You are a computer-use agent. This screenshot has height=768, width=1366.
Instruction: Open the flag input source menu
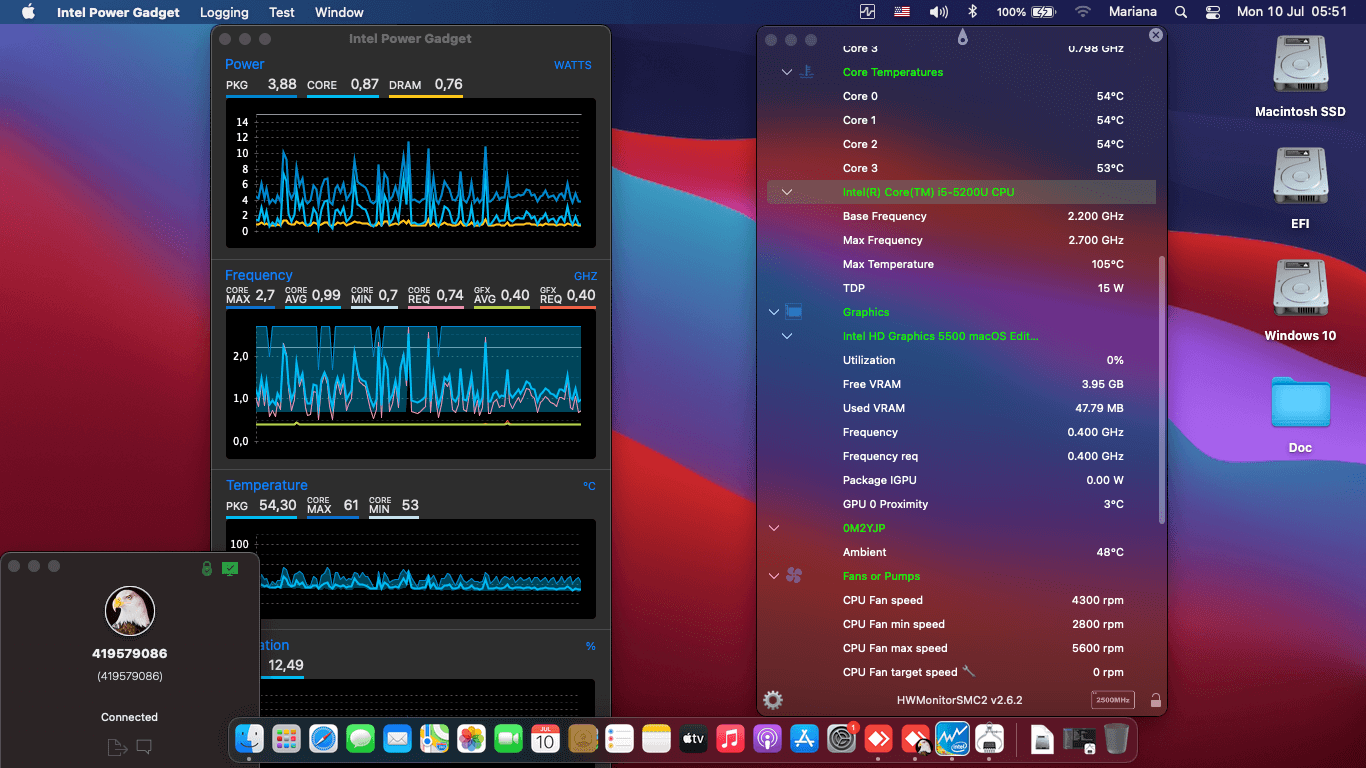coord(903,12)
